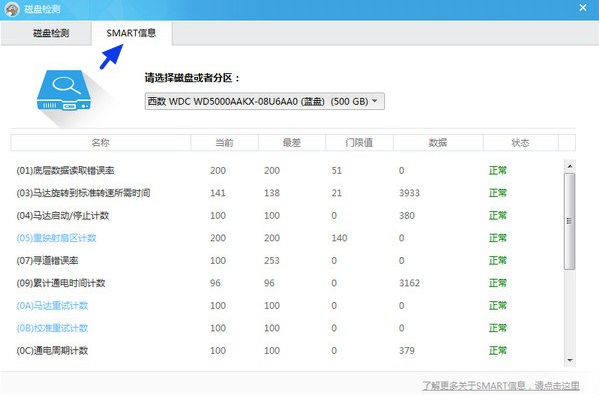Click the 正常 status for row 01

click(498, 170)
